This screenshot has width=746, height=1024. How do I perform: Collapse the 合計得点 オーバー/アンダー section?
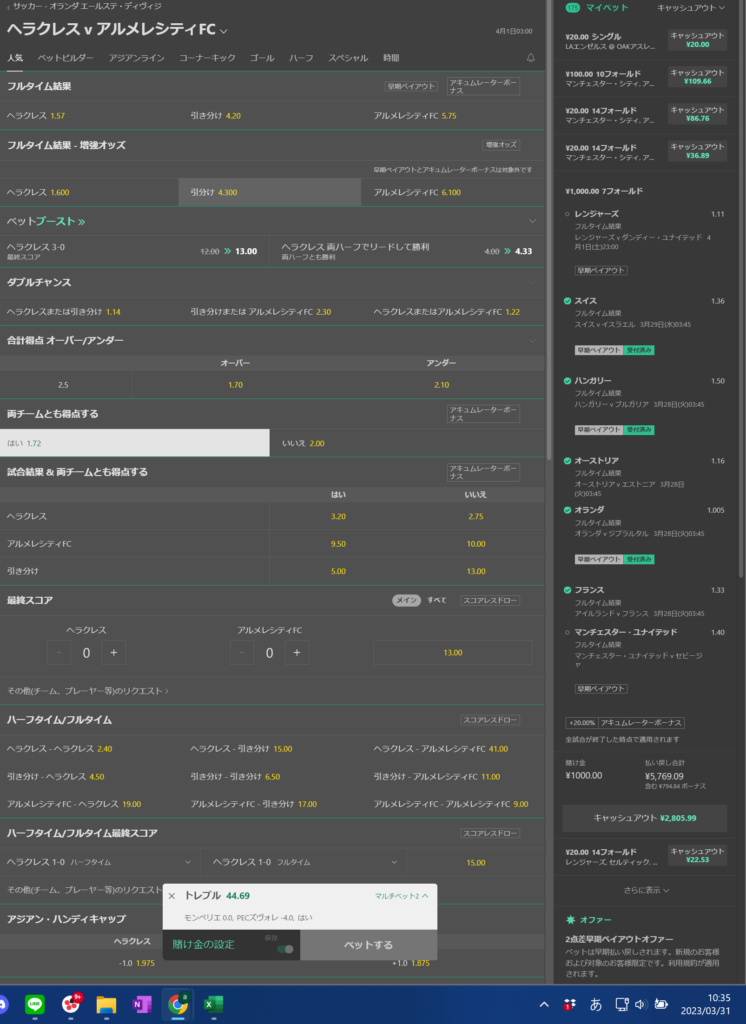[x=532, y=340]
